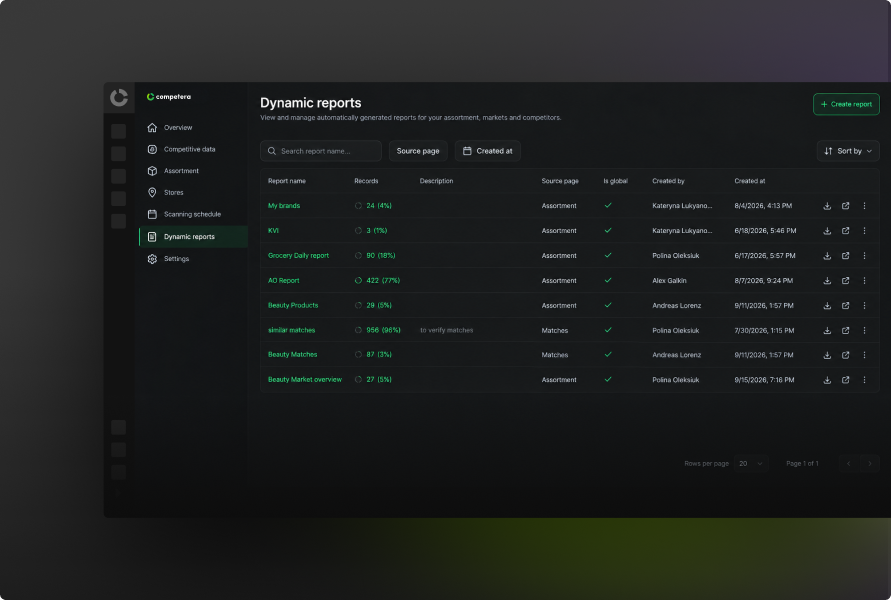
Task: Open the Created at date filter
Action: pyautogui.click(x=488, y=151)
